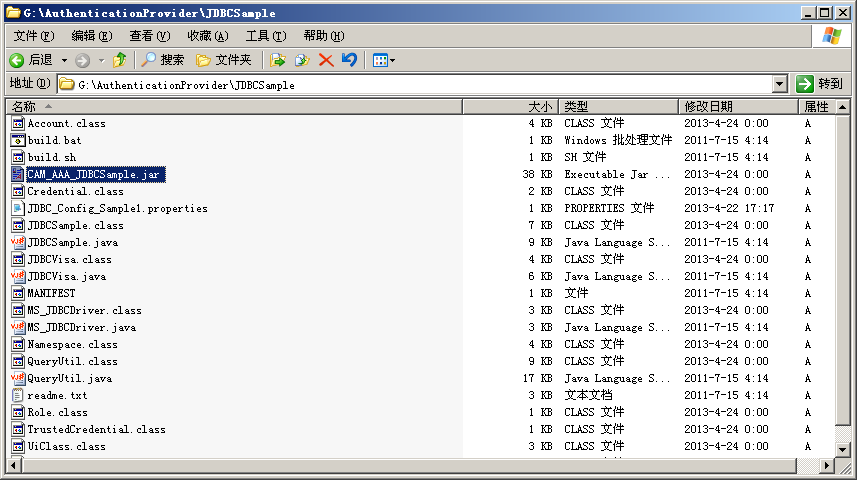
Task: Open the Search (搜索) pane
Action: click(x=162, y=60)
